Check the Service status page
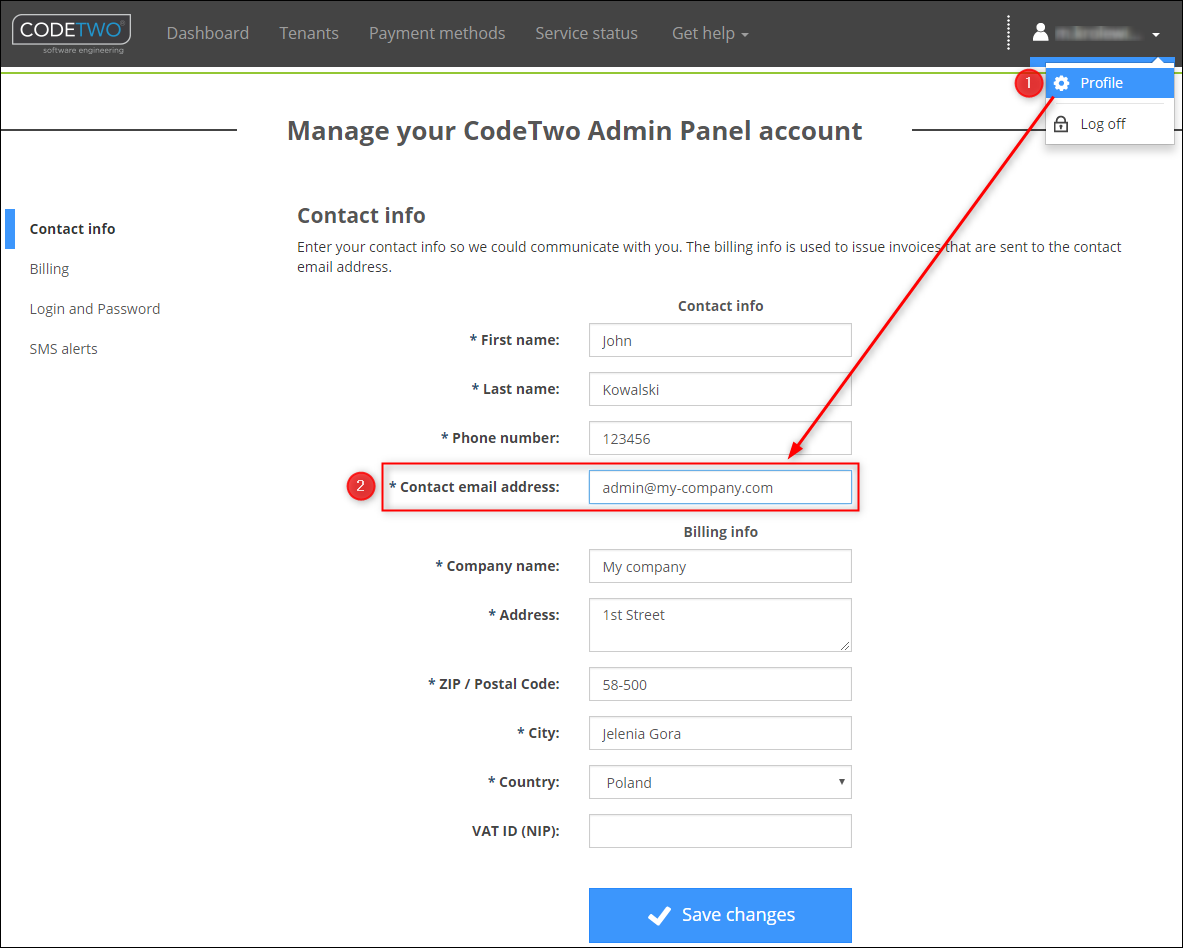 click(x=586, y=33)
